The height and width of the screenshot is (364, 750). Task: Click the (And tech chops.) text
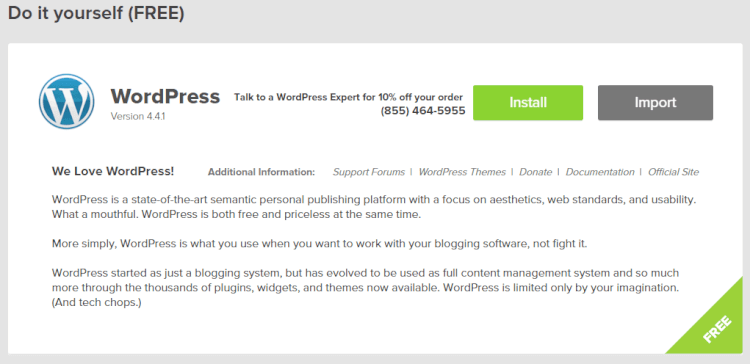[97, 303]
